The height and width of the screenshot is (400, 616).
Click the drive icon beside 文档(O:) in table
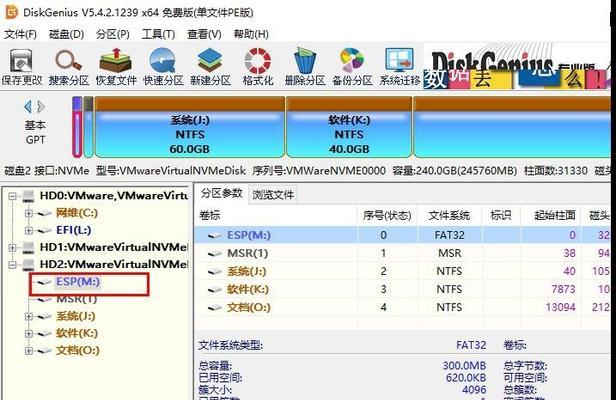[x=214, y=308]
